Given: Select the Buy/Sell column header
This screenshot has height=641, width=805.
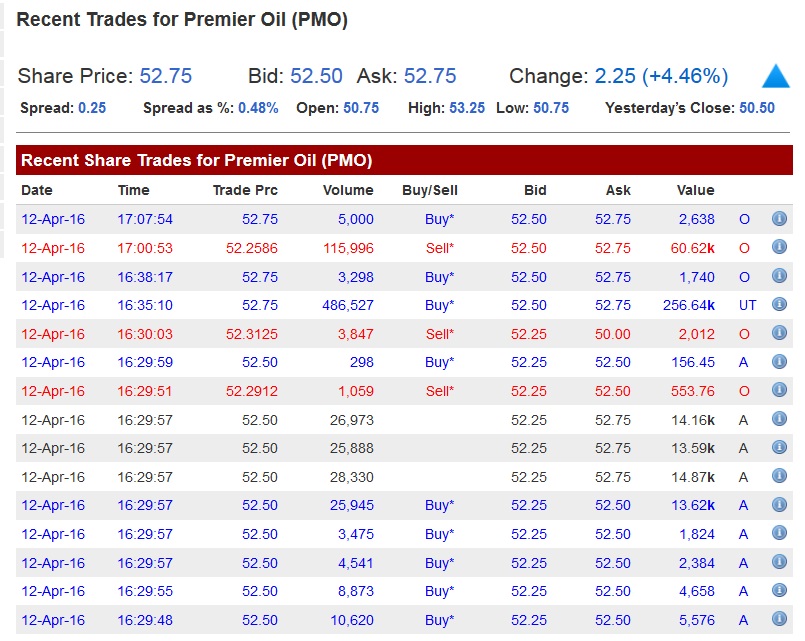Looking at the screenshot, I should point(429,190).
